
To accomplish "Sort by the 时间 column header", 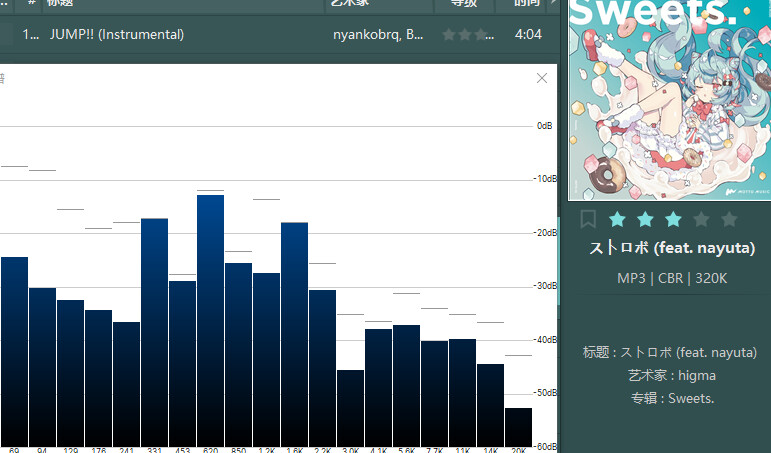I will click(526, 4).
